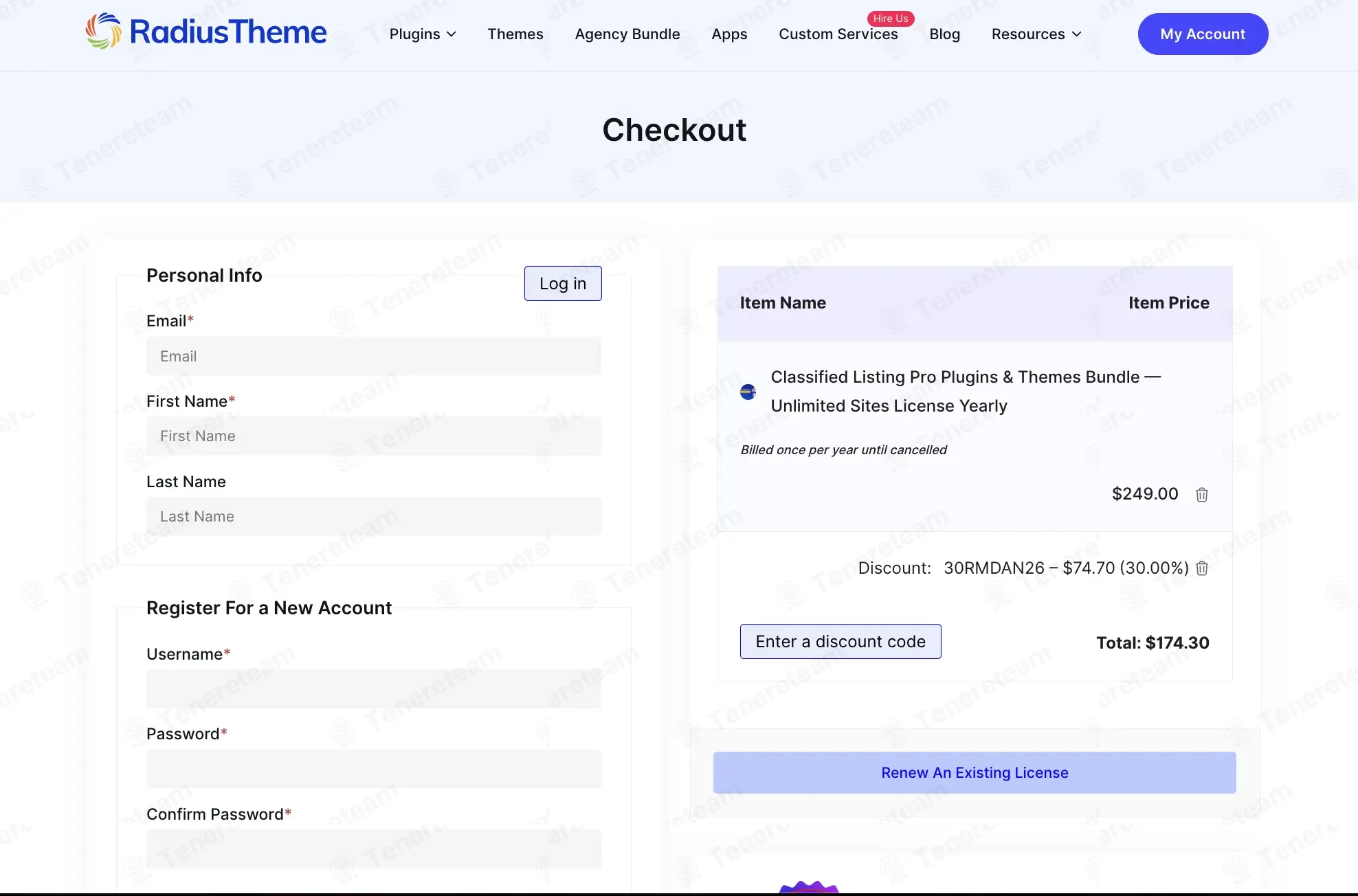This screenshot has width=1358, height=896.
Task: Open My Account
Action: click(x=1203, y=34)
